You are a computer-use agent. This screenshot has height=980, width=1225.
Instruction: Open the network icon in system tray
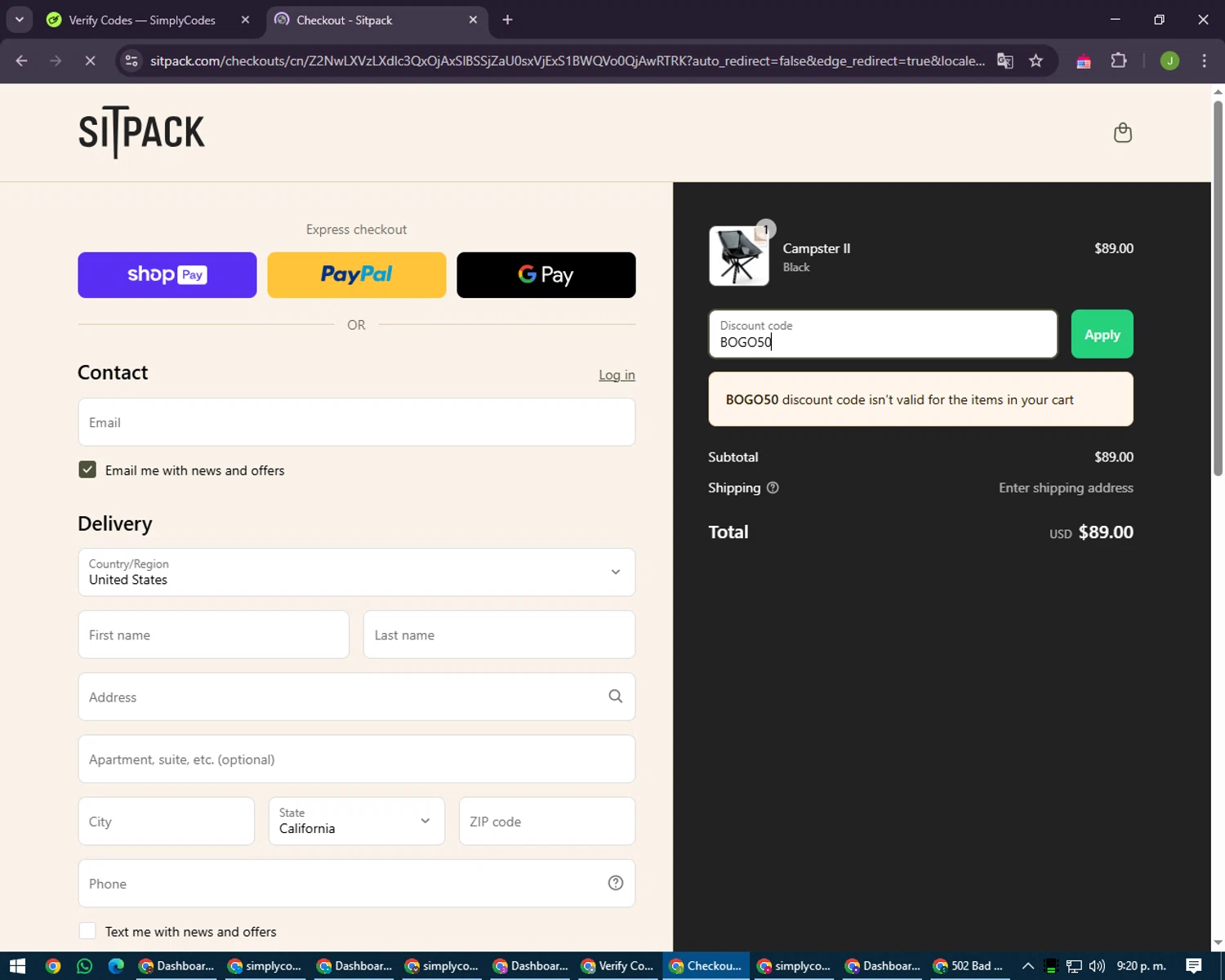click(x=1074, y=966)
